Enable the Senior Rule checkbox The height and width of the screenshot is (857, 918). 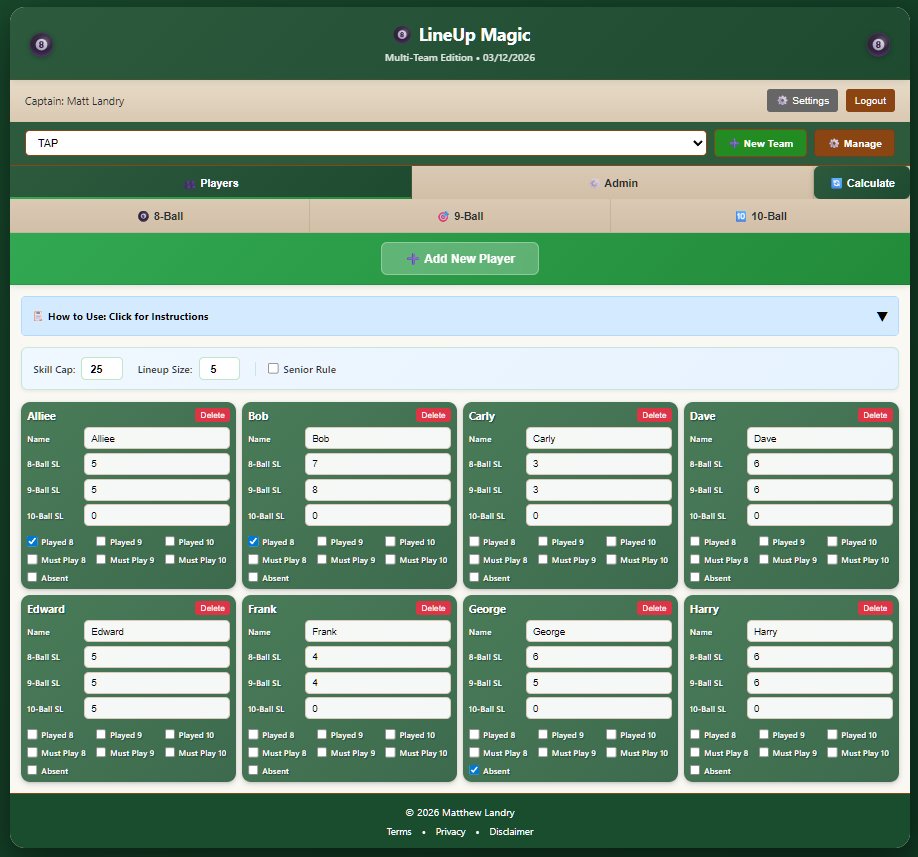click(272, 368)
